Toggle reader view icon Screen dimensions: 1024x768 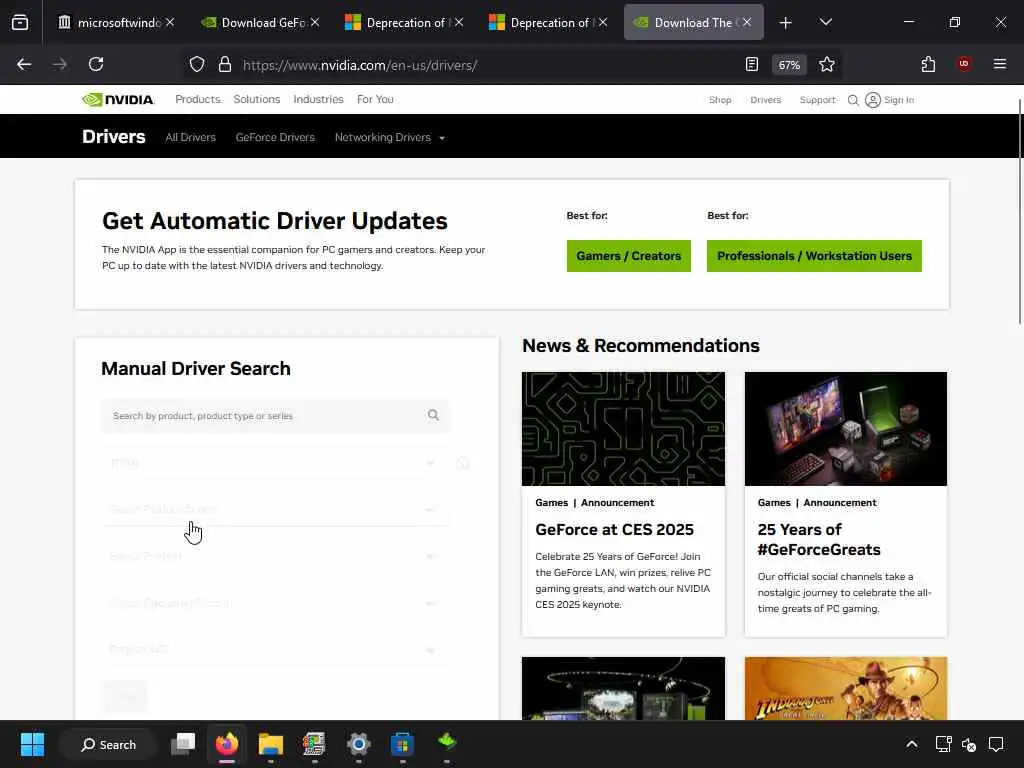pyautogui.click(x=752, y=64)
